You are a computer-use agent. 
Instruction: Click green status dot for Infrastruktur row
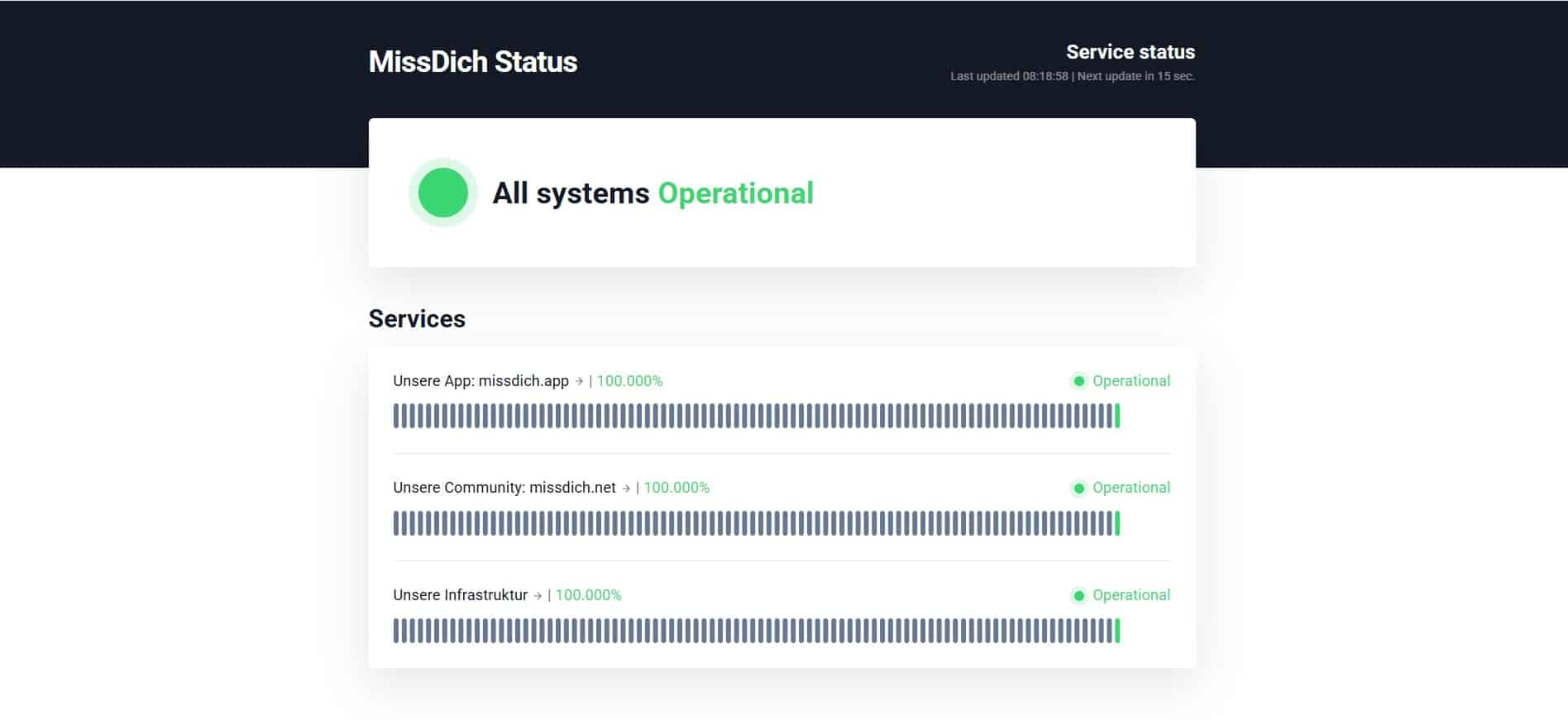[x=1078, y=596]
